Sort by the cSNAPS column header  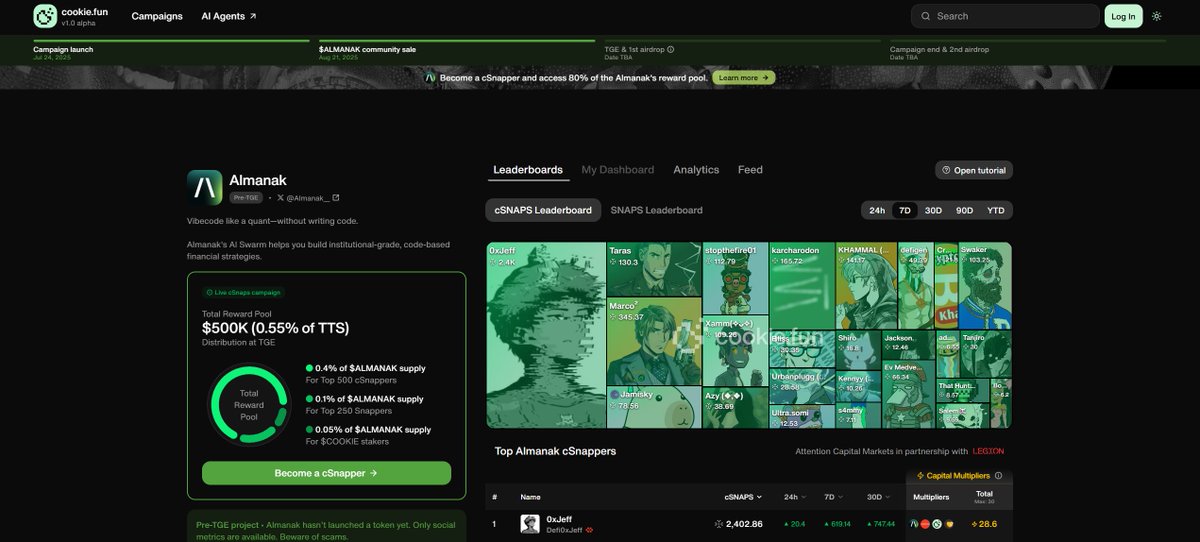tap(743, 496)
